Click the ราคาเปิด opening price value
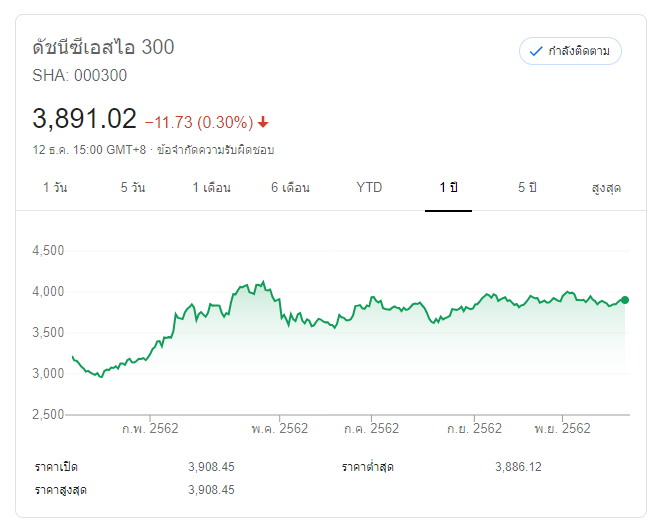663x532 pixels. click(211, 467)
